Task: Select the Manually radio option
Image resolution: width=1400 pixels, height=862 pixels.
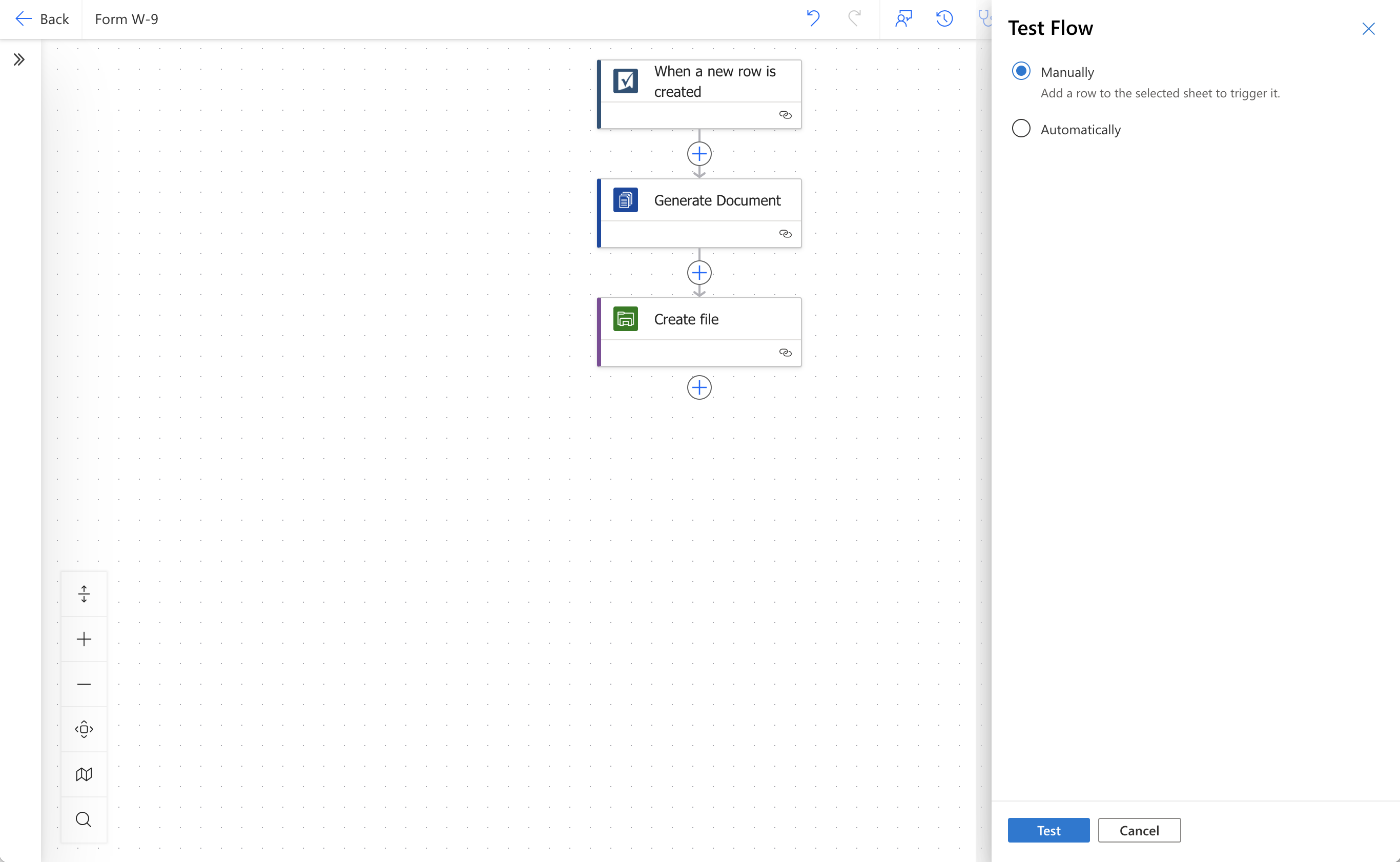Action: click(1021, 71)
